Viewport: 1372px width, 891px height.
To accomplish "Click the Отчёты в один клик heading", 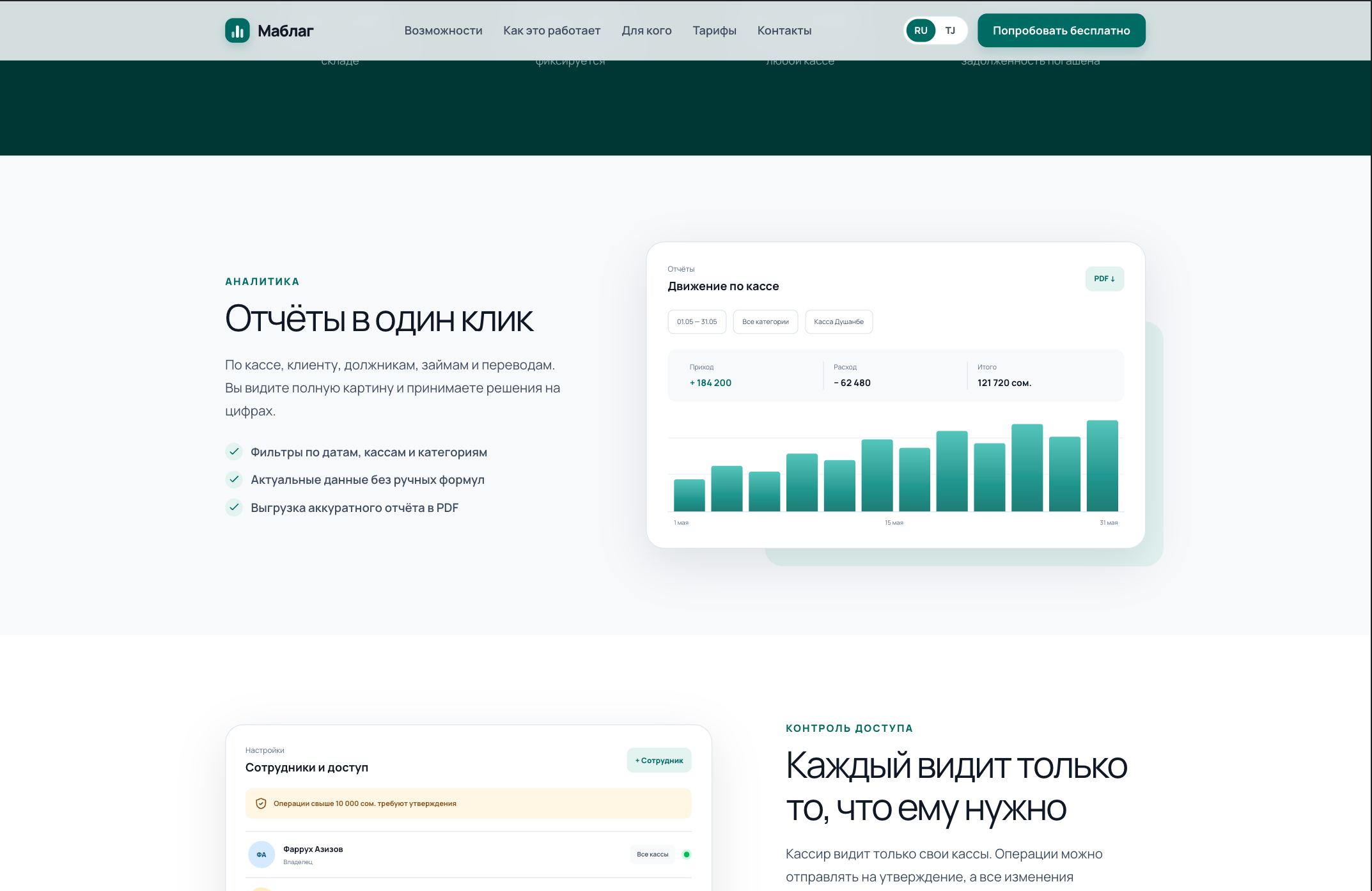I will tap(379, 319).
